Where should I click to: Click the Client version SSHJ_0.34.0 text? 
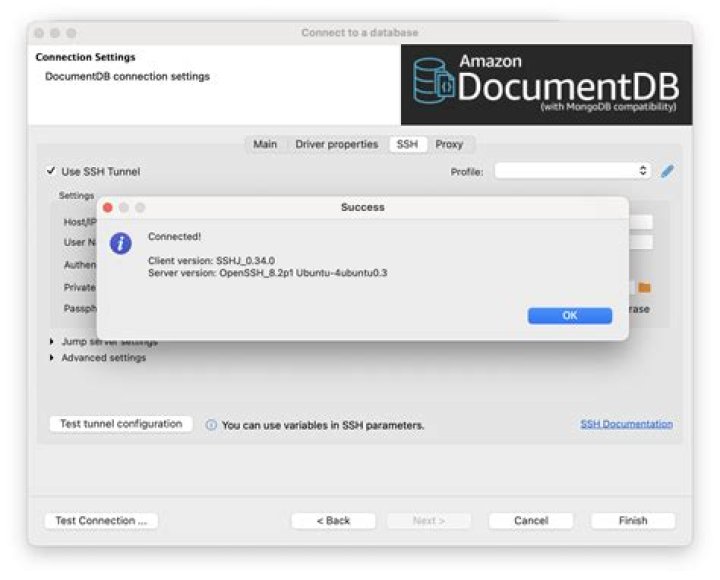pyautogui.click(x=211, y=260)
